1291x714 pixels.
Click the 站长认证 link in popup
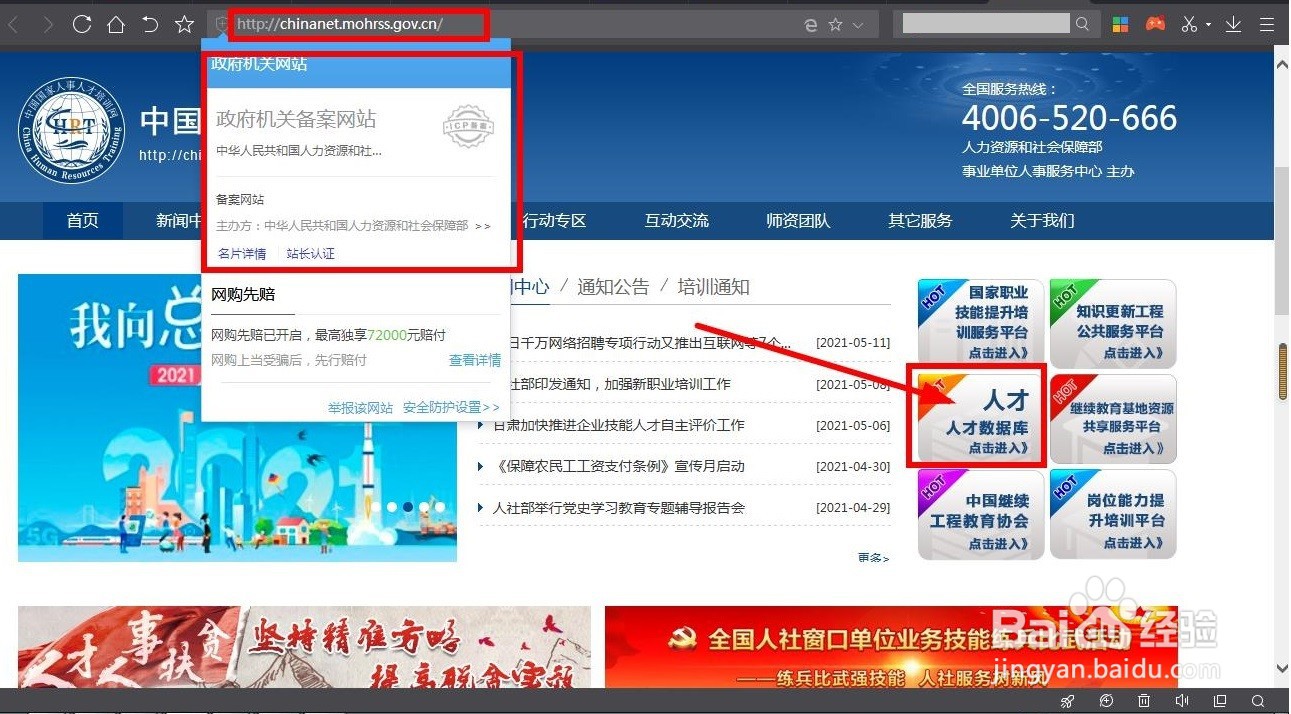tap(311, 254)
